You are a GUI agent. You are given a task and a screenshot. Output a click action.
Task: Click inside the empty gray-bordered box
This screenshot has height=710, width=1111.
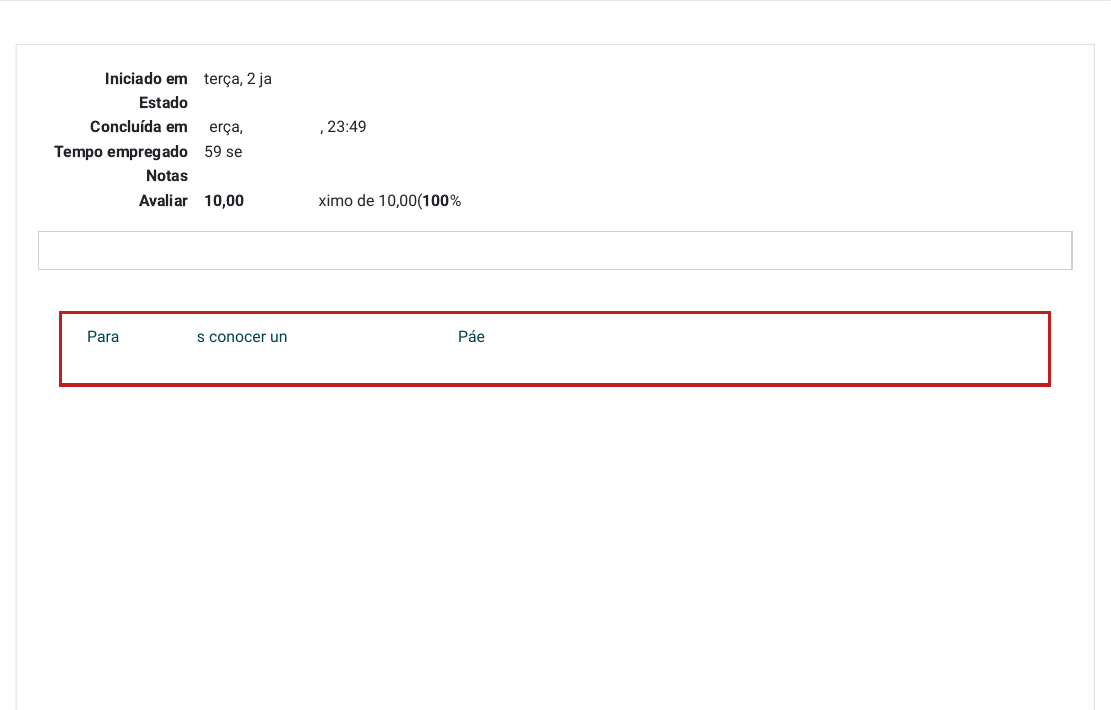[555, 251]
